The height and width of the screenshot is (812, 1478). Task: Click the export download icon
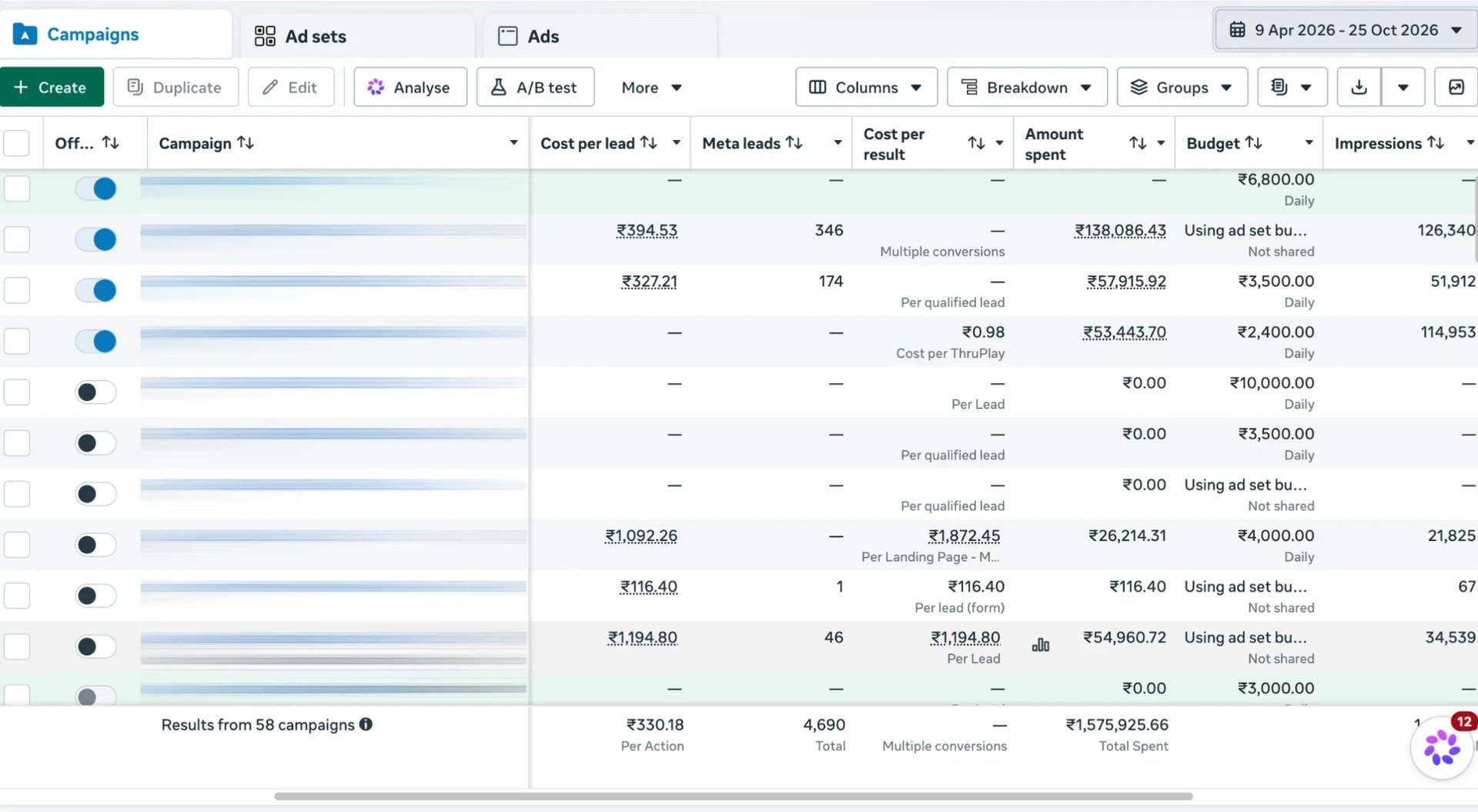[1359, 87]
